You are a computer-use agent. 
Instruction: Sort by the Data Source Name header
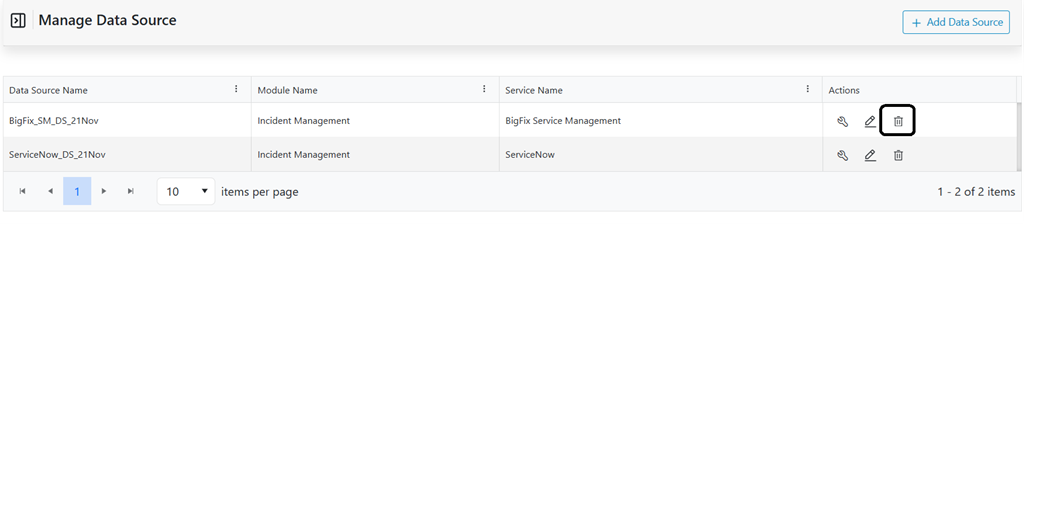(48, 90)
